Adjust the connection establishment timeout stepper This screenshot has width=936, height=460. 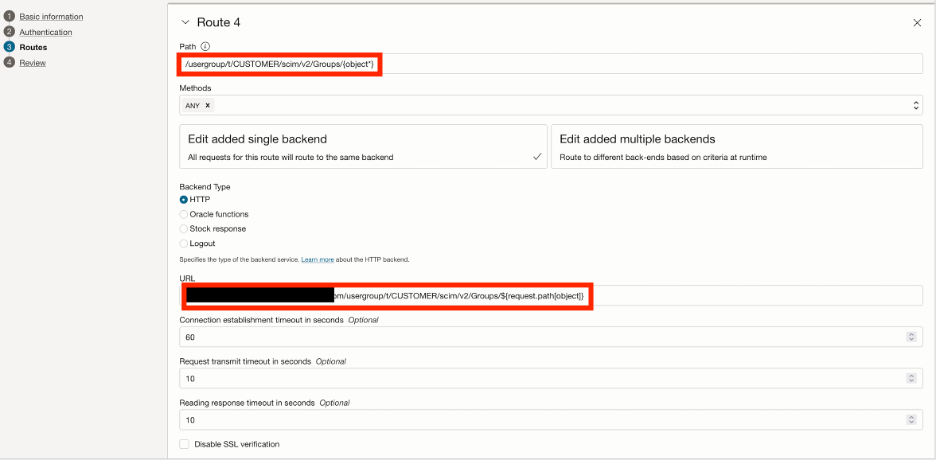(x=912, y=337)
